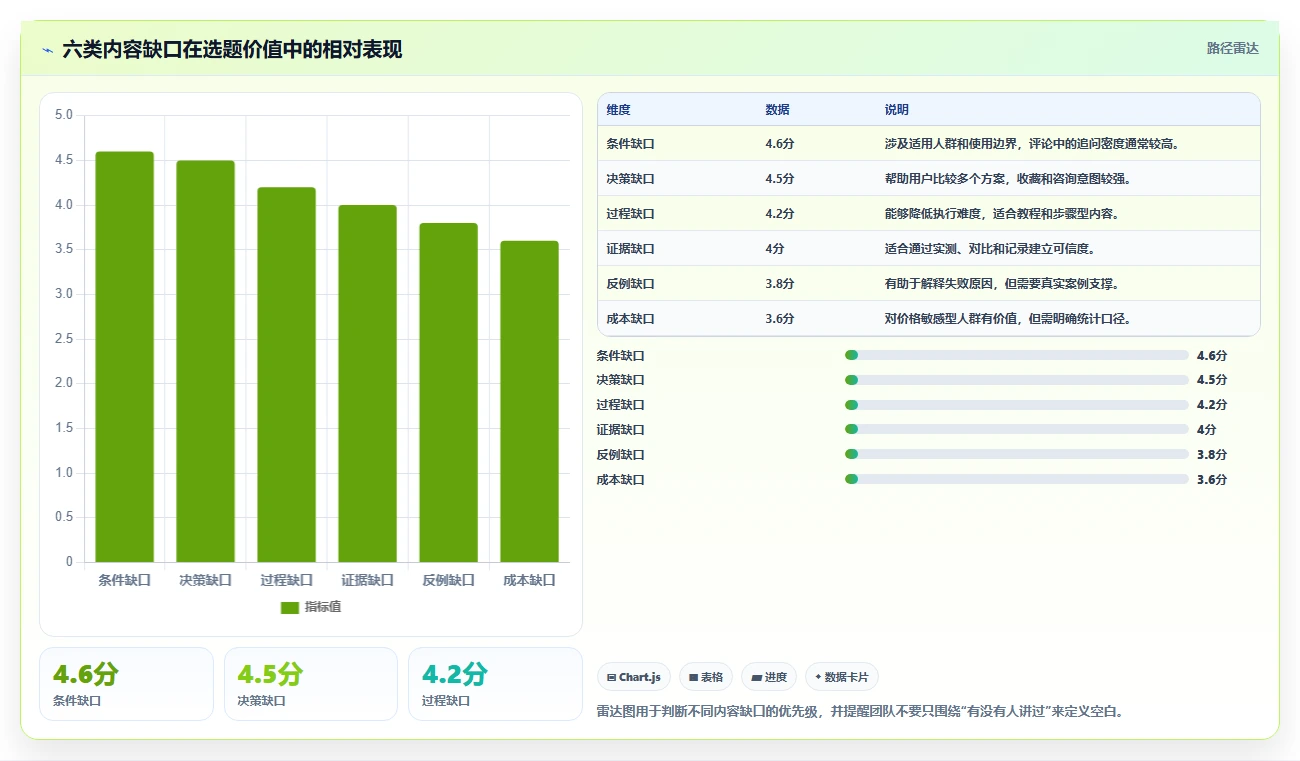This screenshot has height=761, width=1300.
Task: Click the 4.6分 value beside progress list
Action: [x=1212, y=355]
